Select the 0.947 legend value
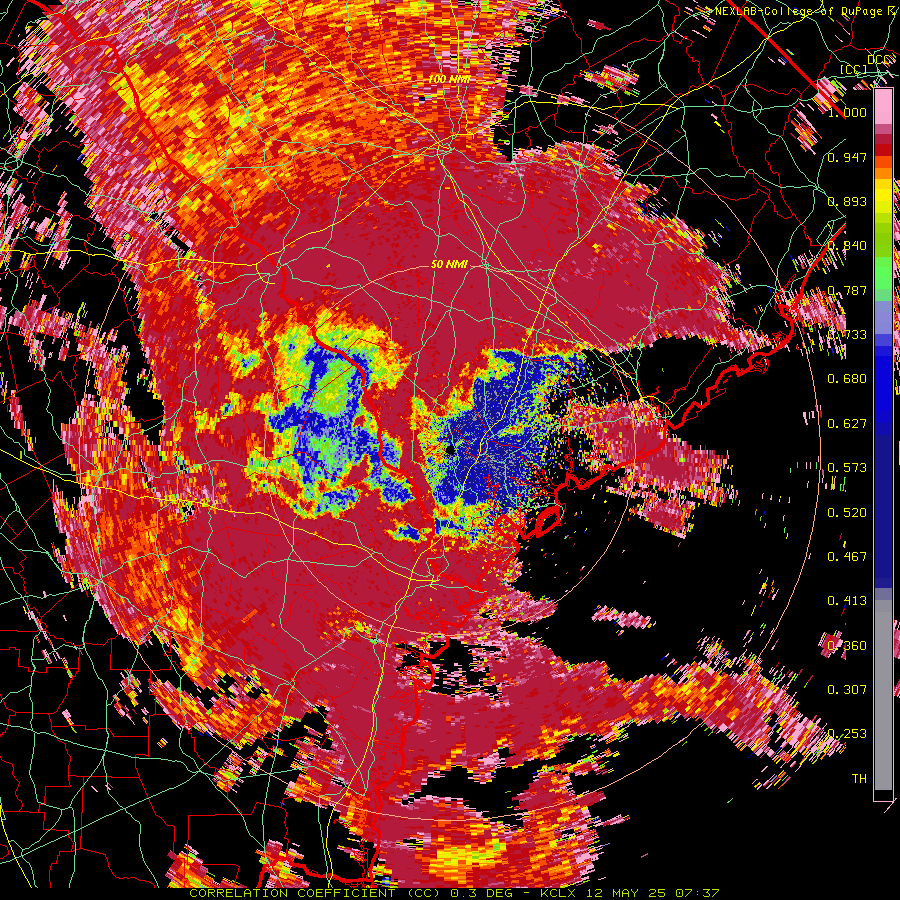The width and height of the screenshot is (900, 900). [x=847, y=157]
